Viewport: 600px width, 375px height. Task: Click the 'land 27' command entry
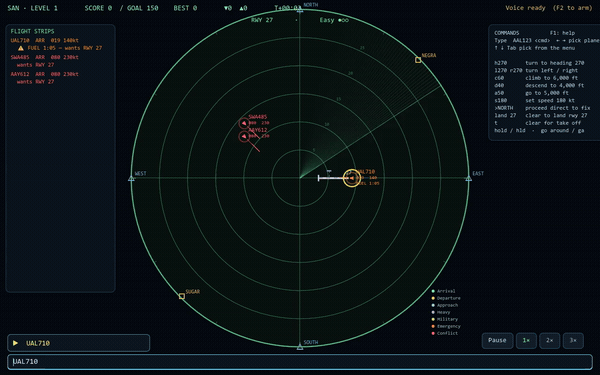point(540,116)
